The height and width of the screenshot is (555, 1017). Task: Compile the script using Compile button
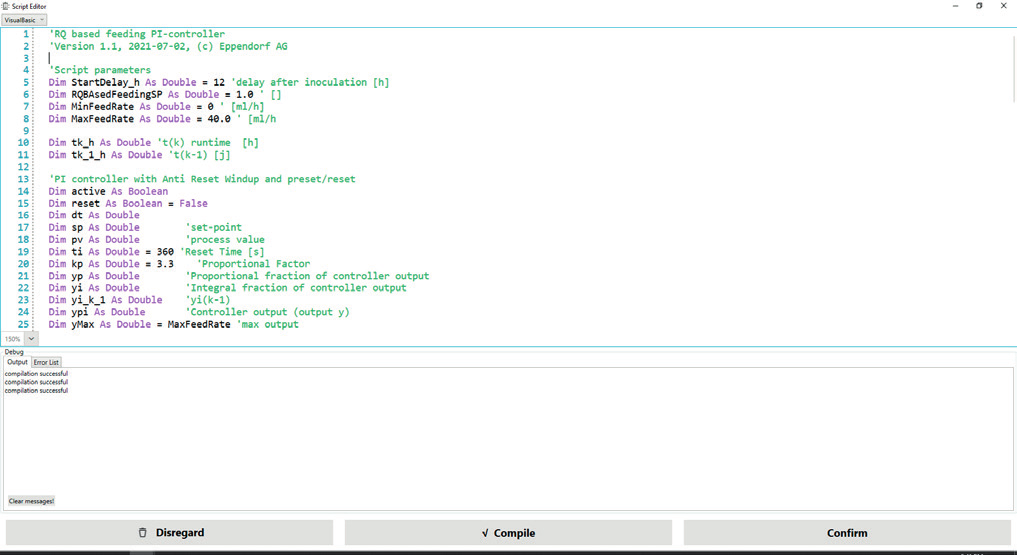pyautogui.click(x=508, y=532)
